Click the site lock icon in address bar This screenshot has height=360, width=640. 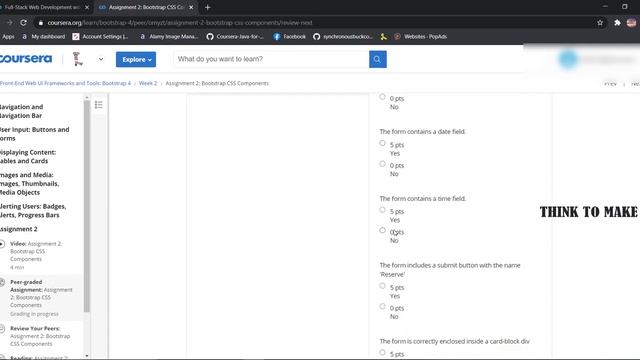40,23
